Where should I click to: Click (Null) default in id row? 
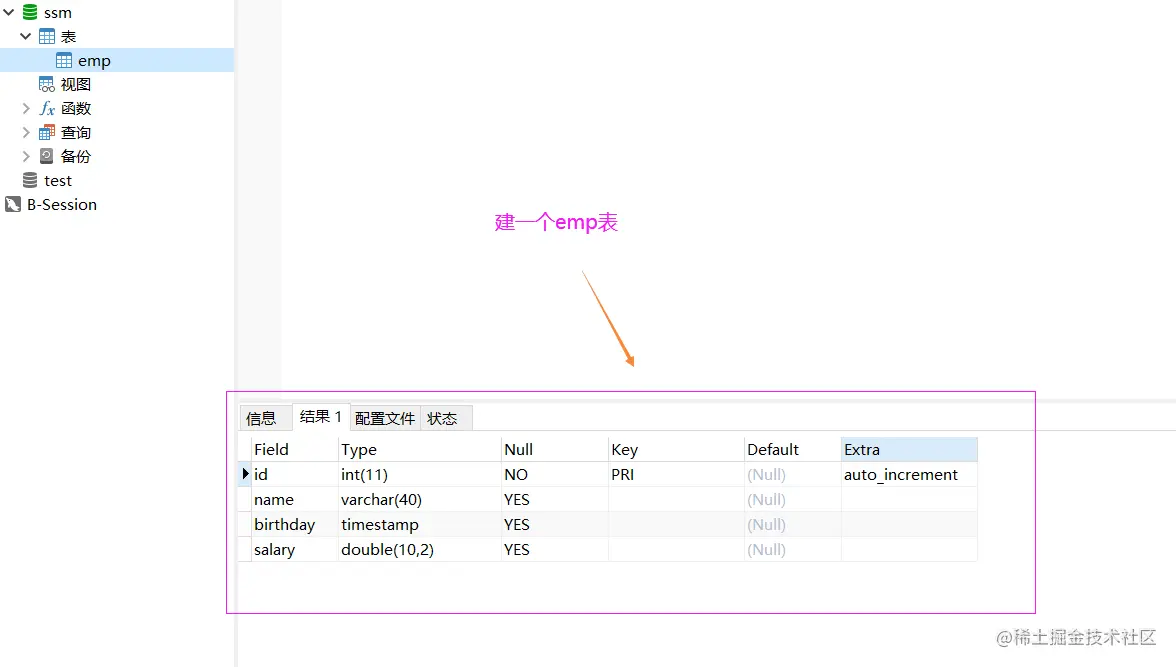pos(792,474)
